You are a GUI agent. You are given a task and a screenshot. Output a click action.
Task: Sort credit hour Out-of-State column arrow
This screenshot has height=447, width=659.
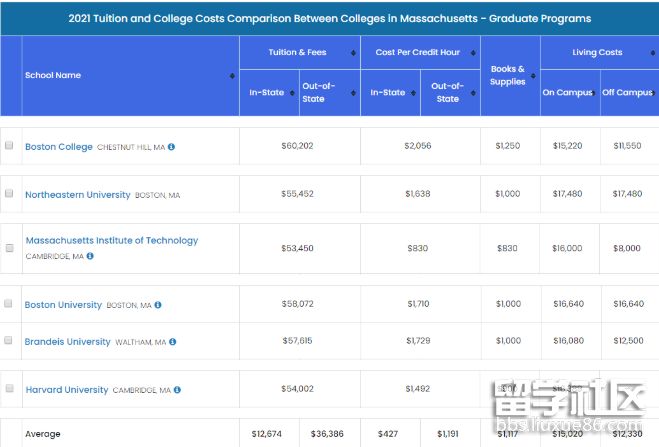(x=473, y=93)
